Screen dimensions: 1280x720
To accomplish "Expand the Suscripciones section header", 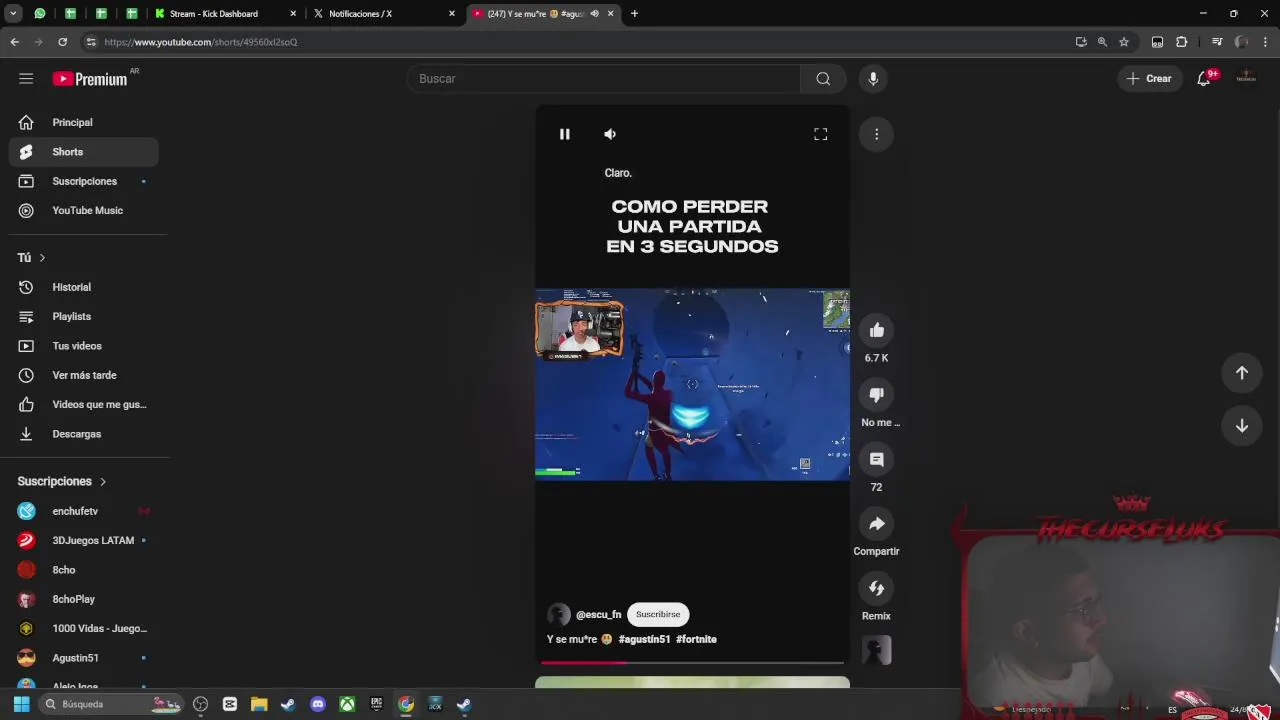I will [62, 481].
